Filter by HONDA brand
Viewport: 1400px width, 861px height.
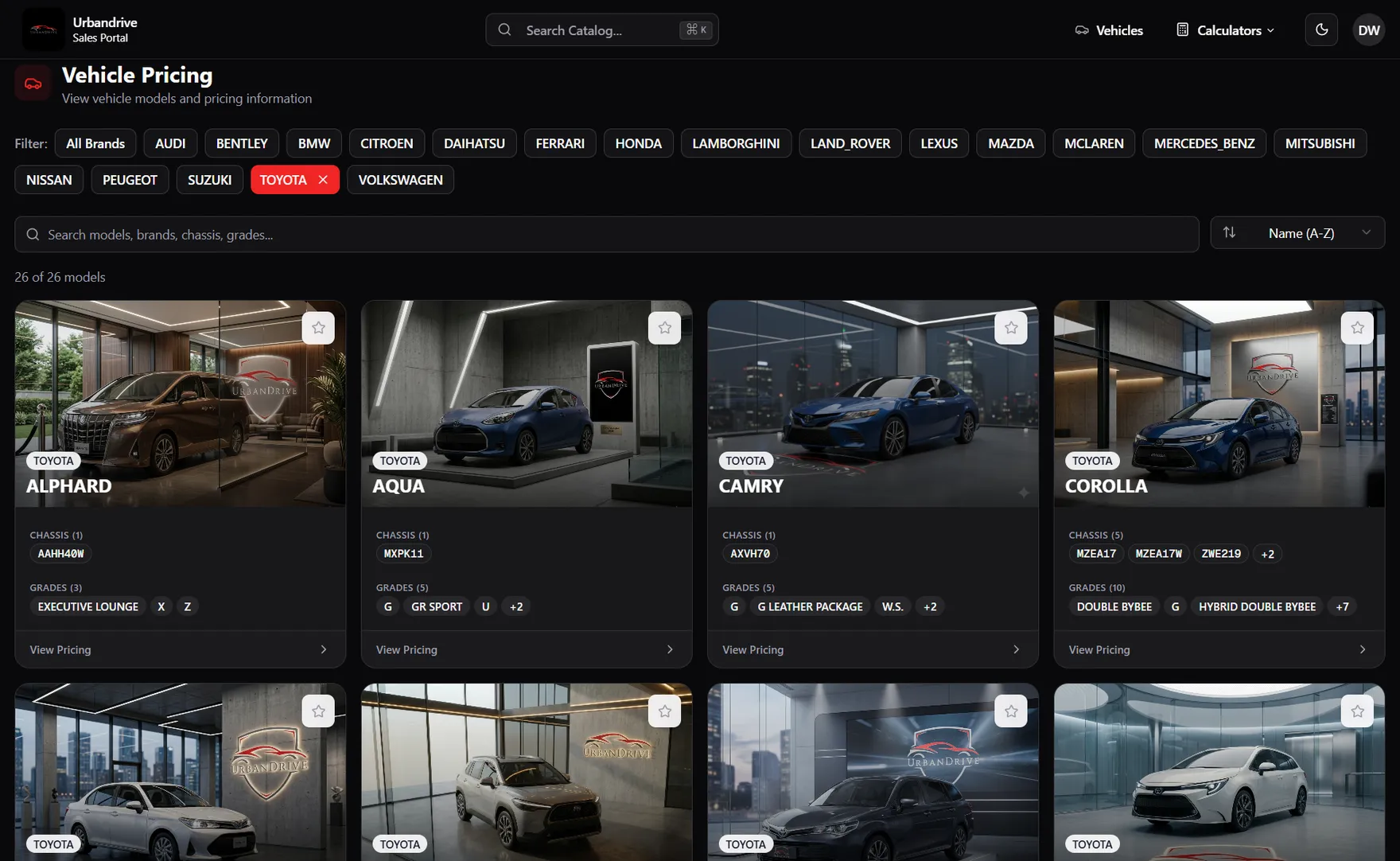pyautogui.click(x=638, y=143)
